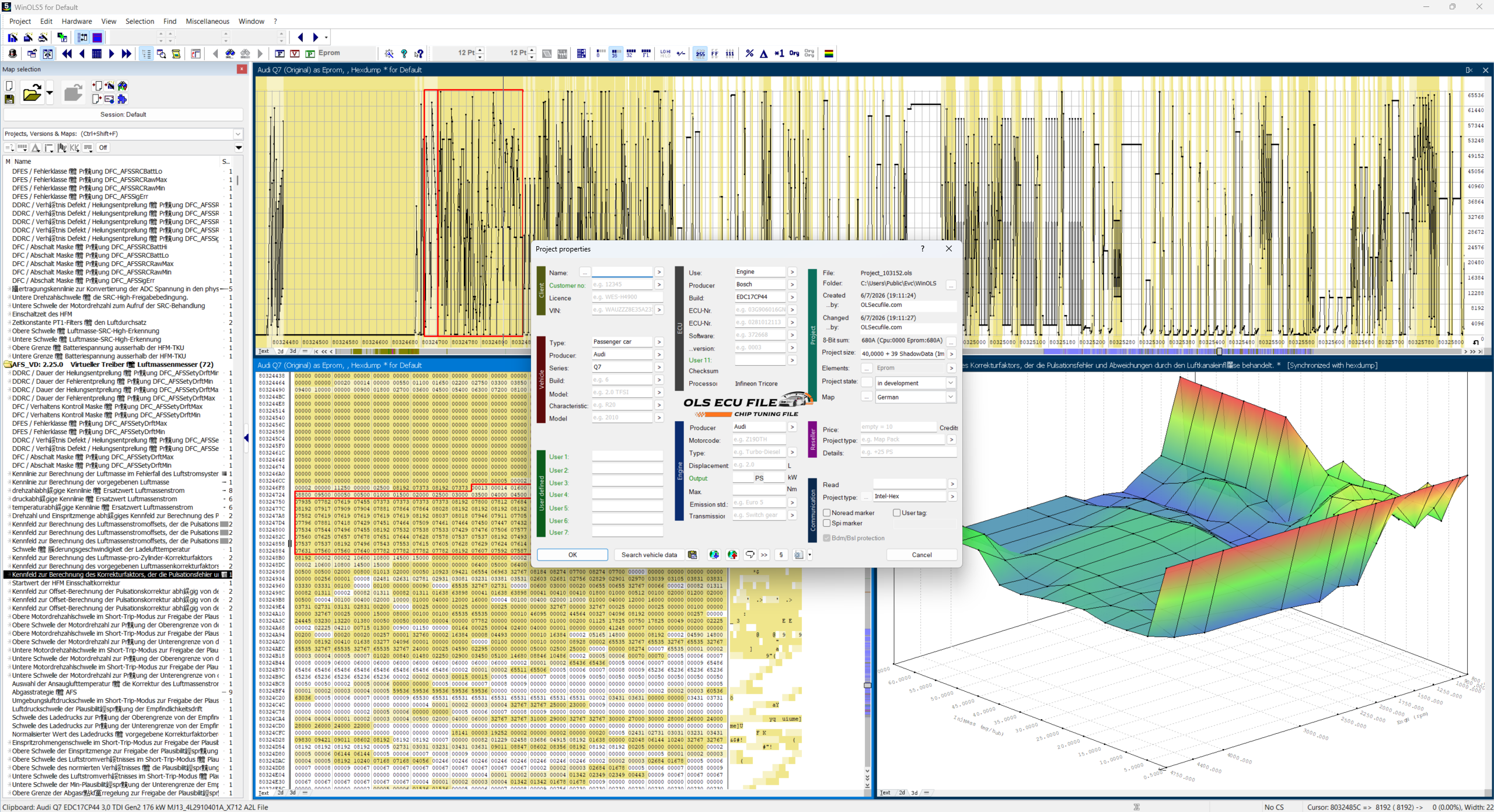Click the e-mail envelope icon in Map selection
The width and height of the screenshot is (1494, 812).
[x=109, y=99]
